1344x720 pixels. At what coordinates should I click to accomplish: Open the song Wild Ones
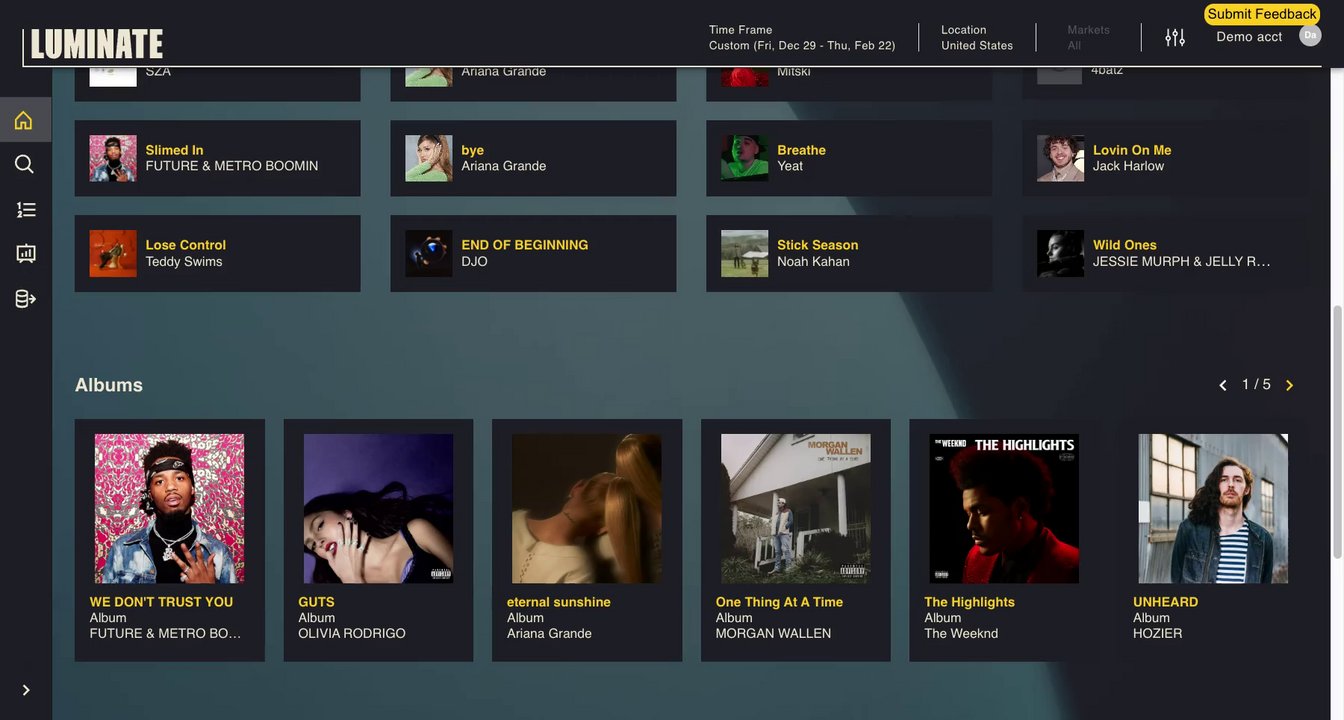pos(1124,245)
